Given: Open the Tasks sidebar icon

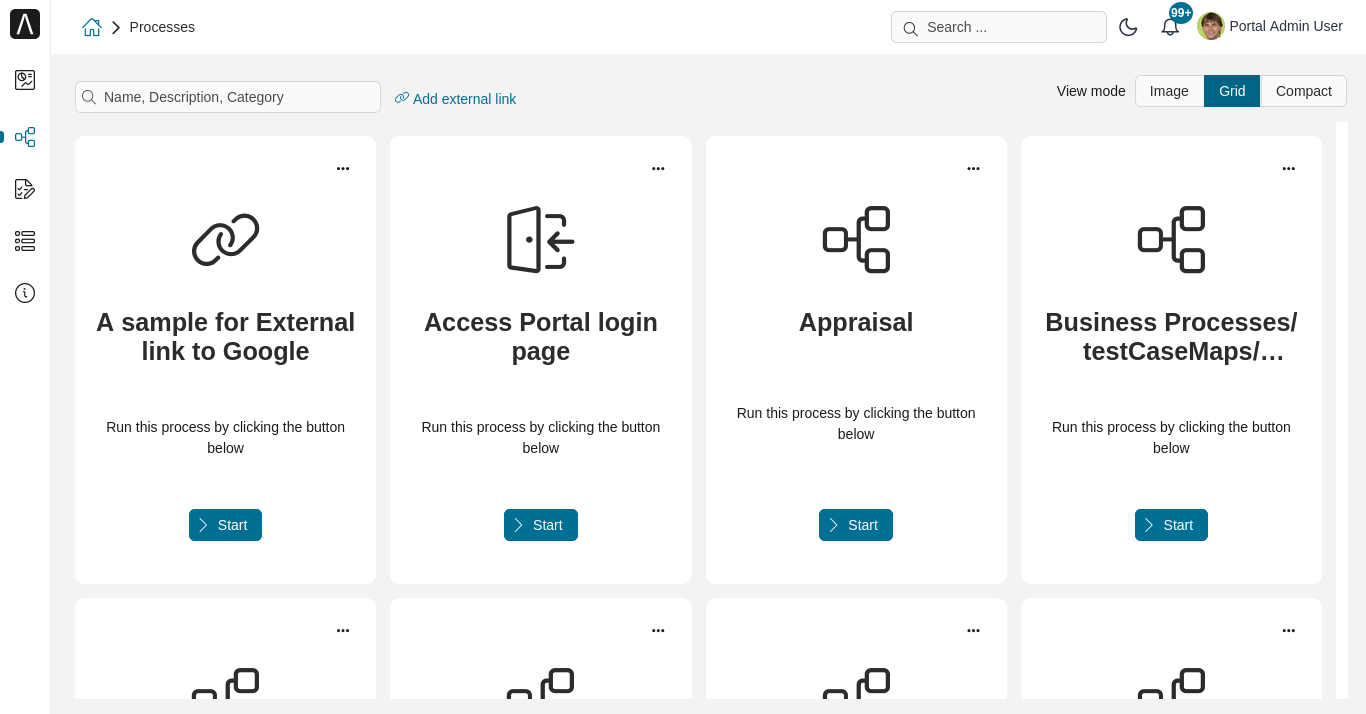Looking at the screenshot, I should click(25, 189).
